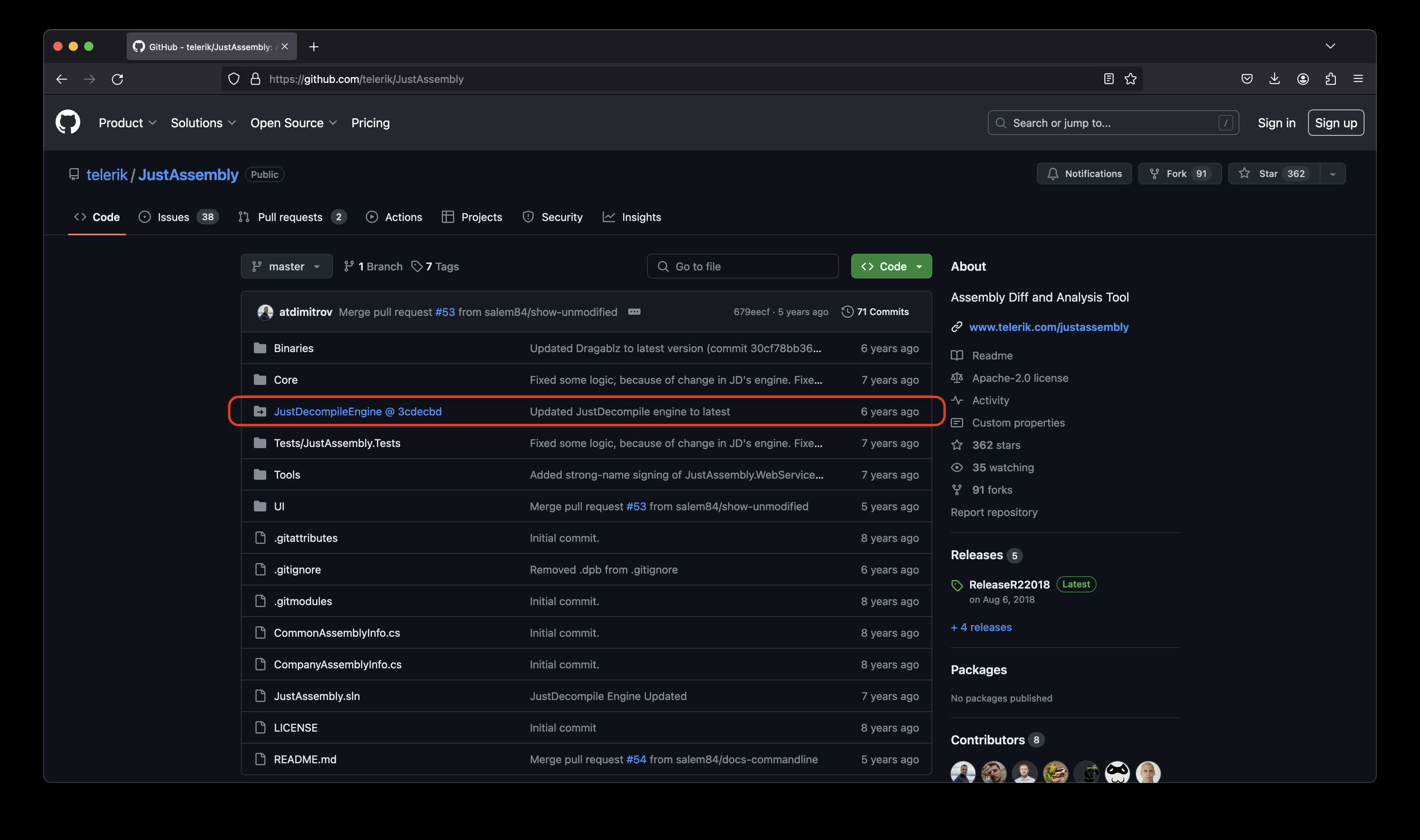The image size is (1420, 840).
Task: Open www.telerik.com/justassembly link
Action: click(1048, 327)
